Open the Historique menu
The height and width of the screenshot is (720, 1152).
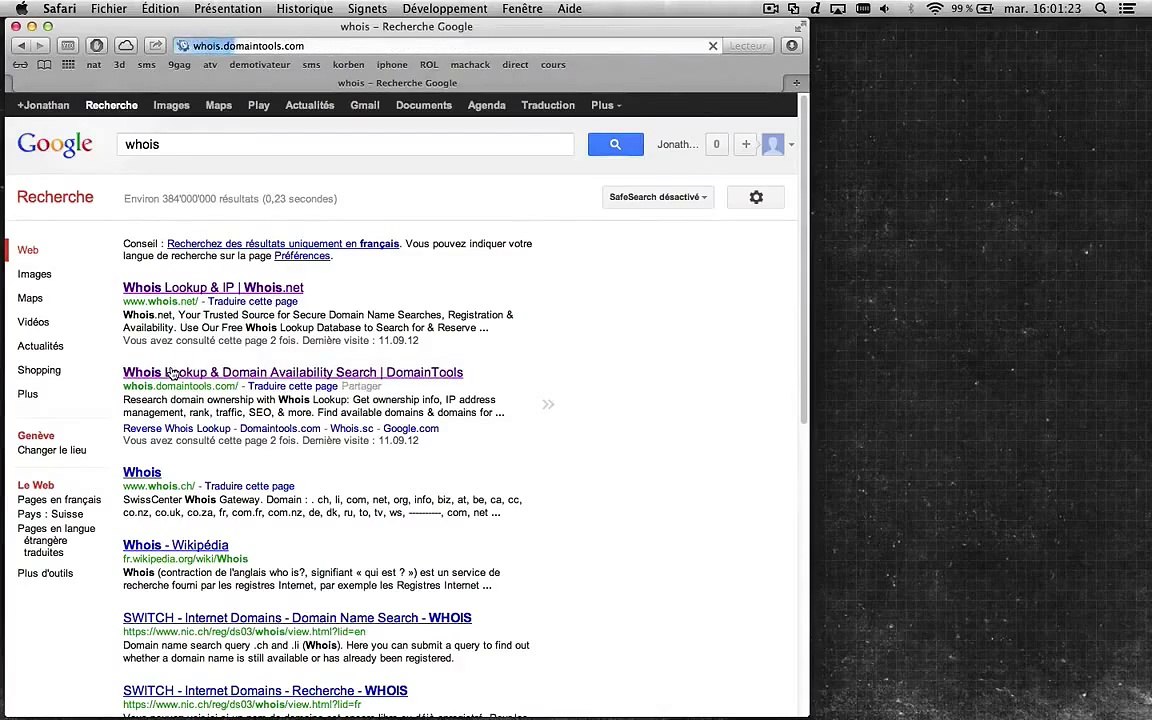[x=304, y=9]
